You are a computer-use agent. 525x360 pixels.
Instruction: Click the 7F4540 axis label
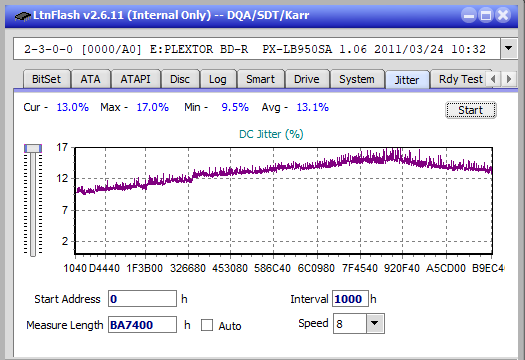pos(360,268)
